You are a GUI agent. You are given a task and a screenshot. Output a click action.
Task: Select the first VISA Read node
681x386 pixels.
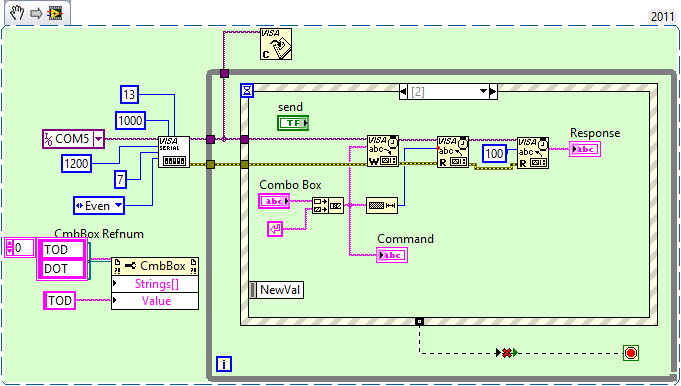tap(453, 152)
